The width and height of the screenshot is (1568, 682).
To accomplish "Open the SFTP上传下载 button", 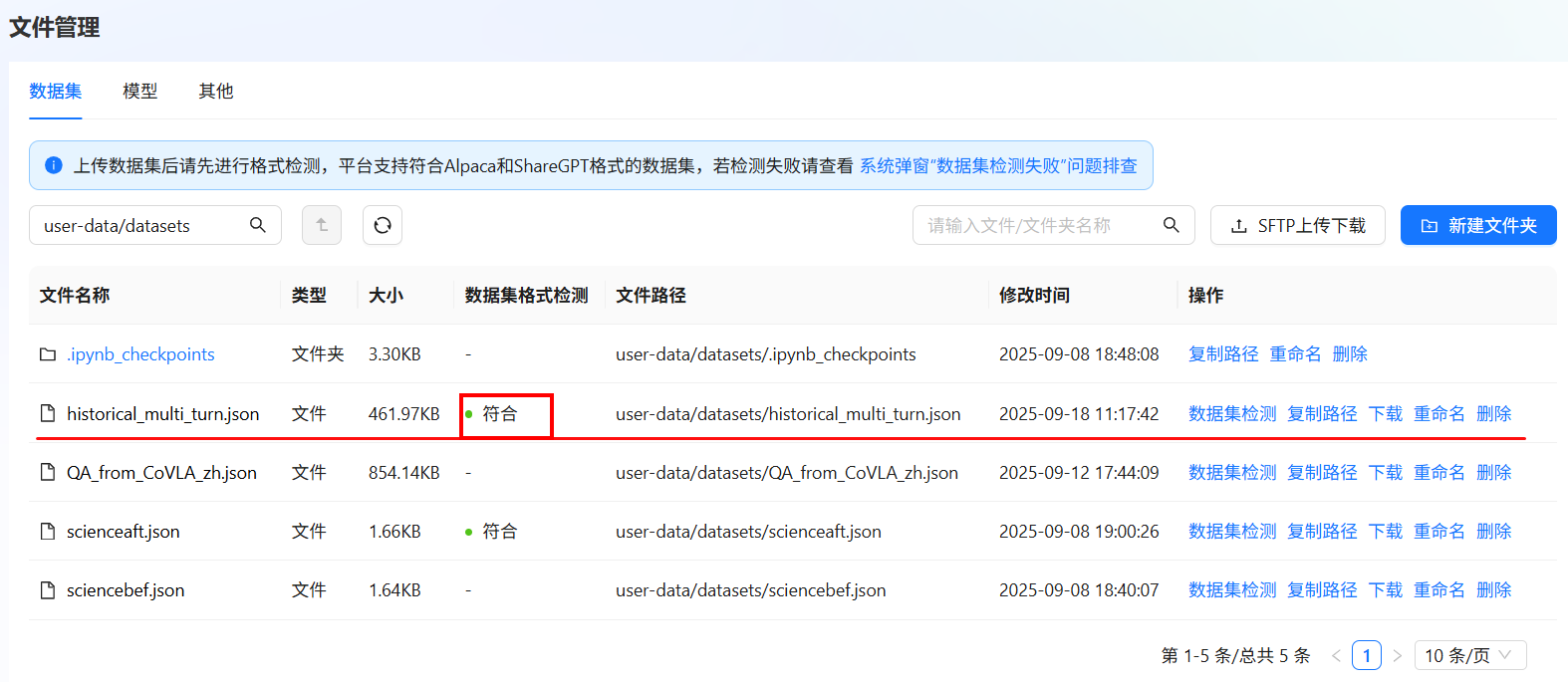I will pos(1297,225).
